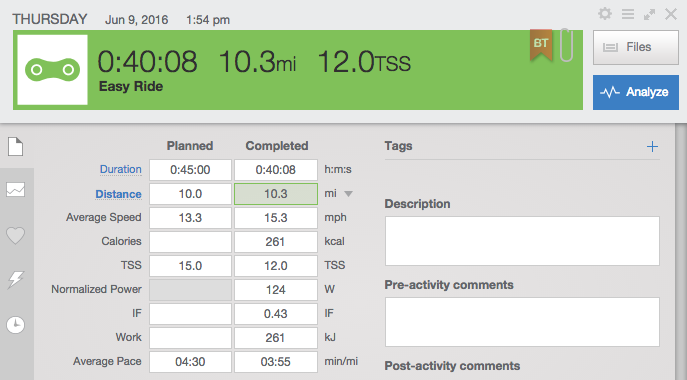Expand workout view with arrows icon
The image size is (687, 380).
pyautogui.click(x=649, y=14)
